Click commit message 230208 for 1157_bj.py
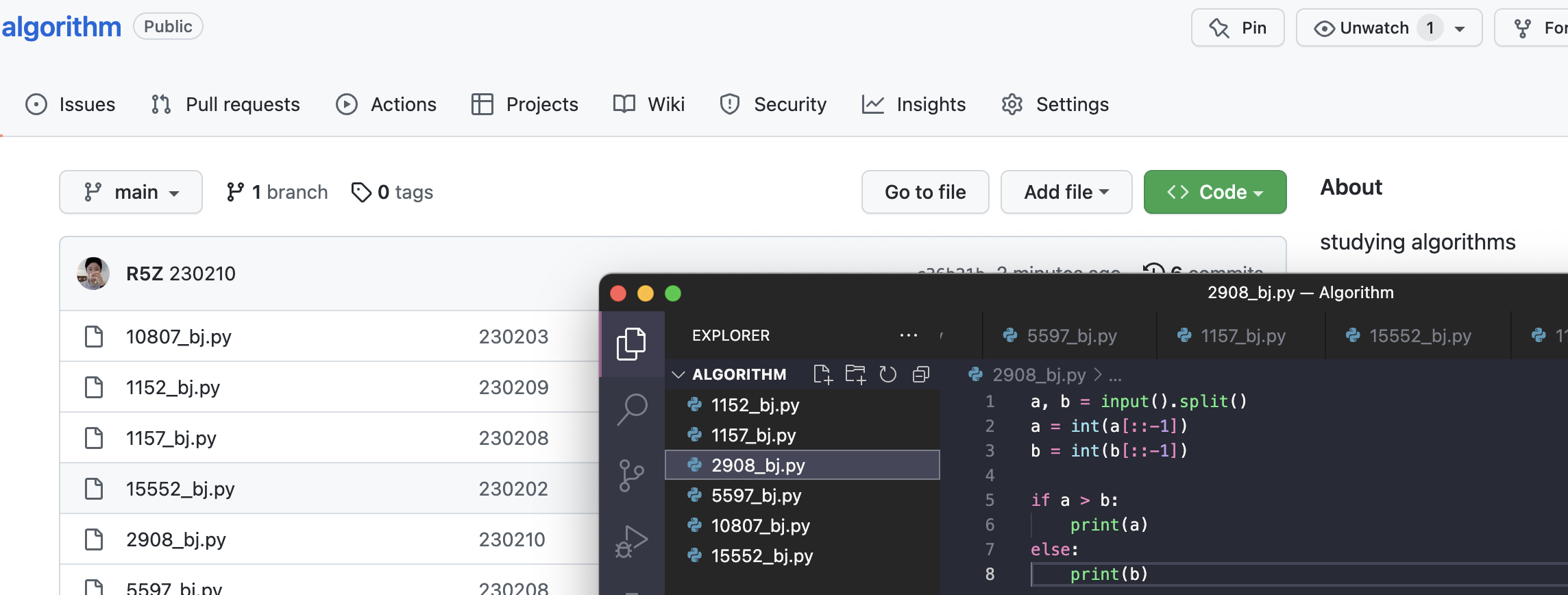Viewport: 1568px width, 595px height. click(513, 438)
